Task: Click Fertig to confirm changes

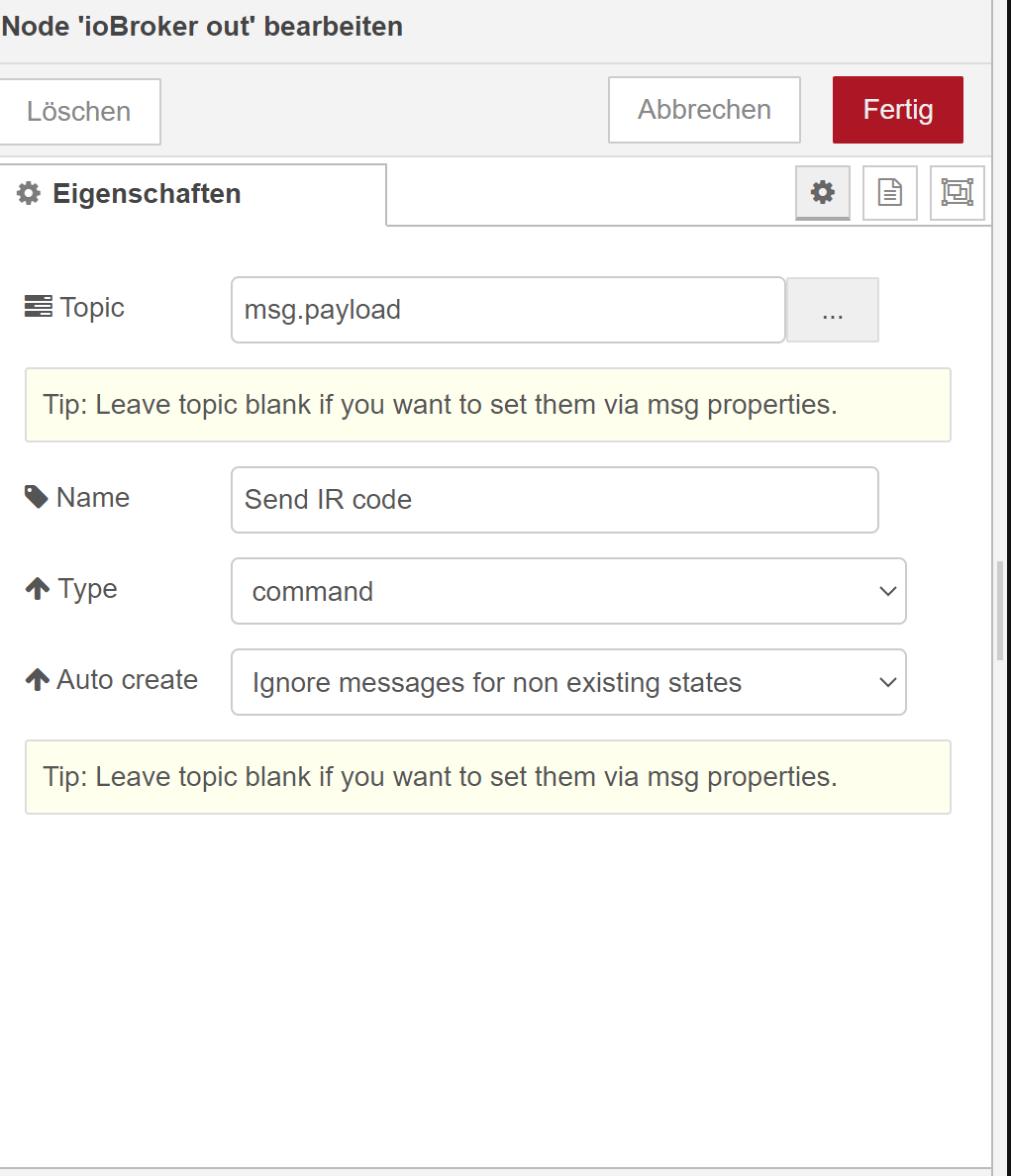Action: tap(898, 110)
